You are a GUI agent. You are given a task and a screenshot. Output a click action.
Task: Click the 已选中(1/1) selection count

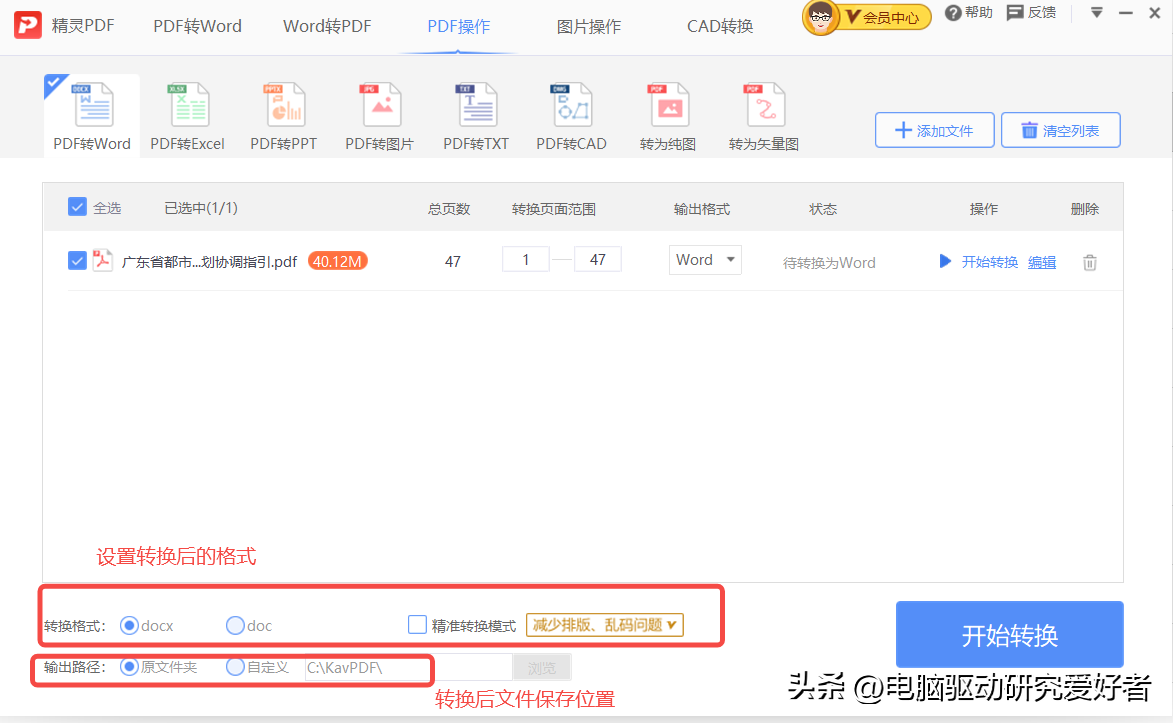tap(201, 208)
